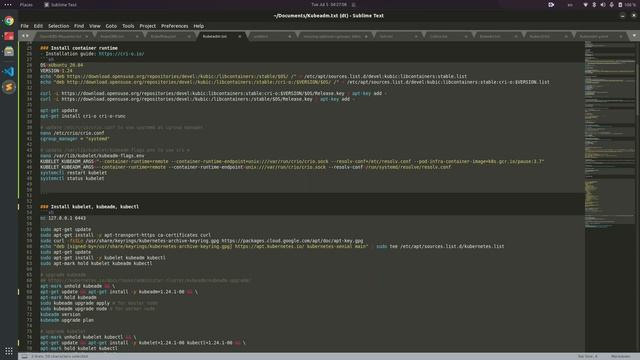Click the https://apt.kubernetes.io/ URL
This screenshot has height=360, width=640.
click(x=269, y=247)
